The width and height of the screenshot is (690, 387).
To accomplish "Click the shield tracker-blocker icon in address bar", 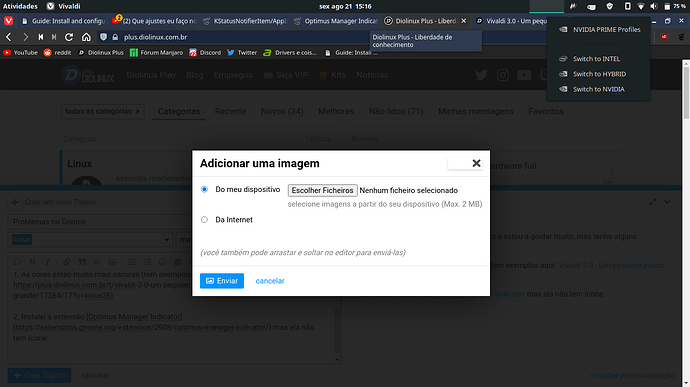I will [x=103, y=37].
